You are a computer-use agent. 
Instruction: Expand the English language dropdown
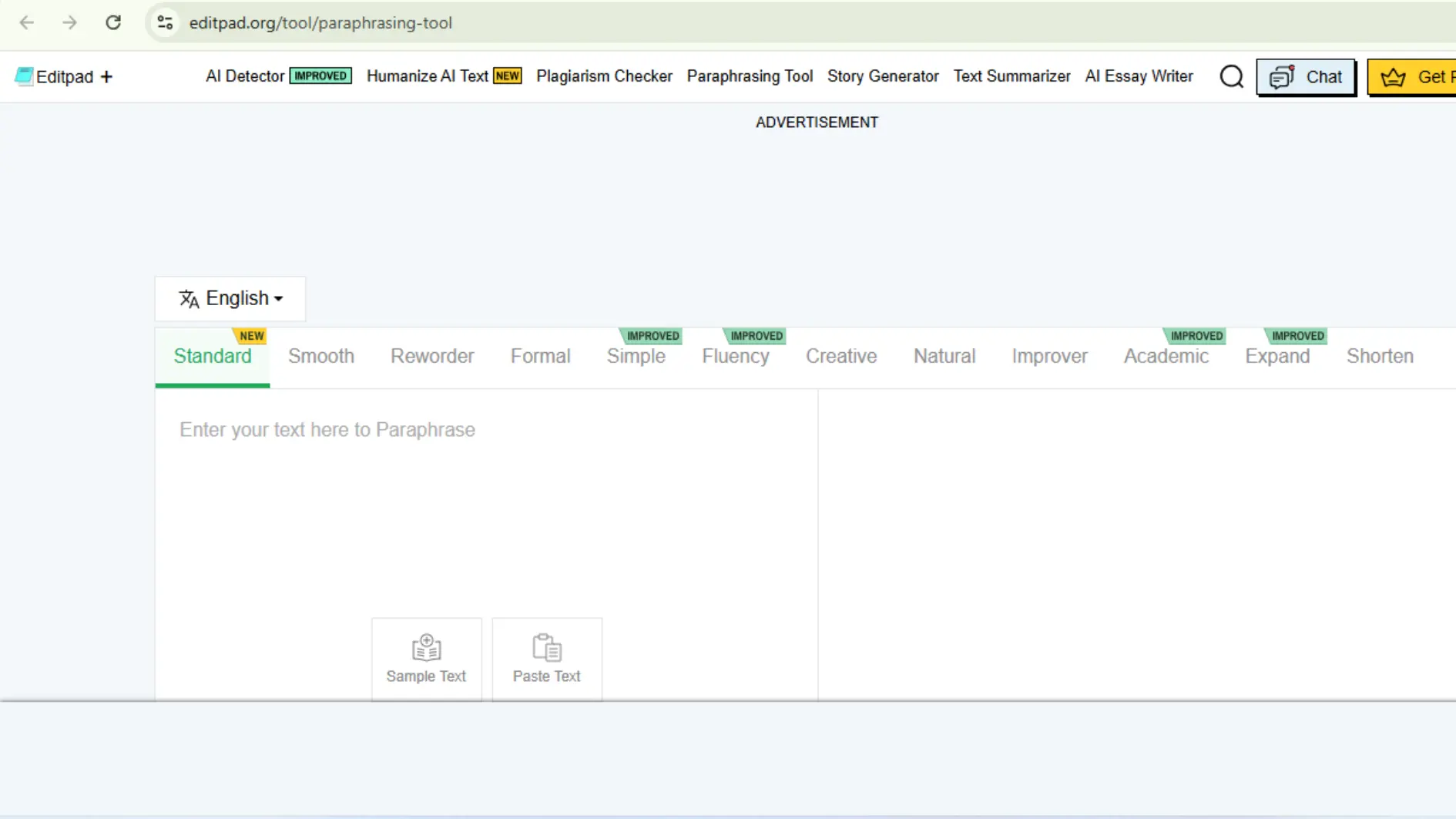230,298
